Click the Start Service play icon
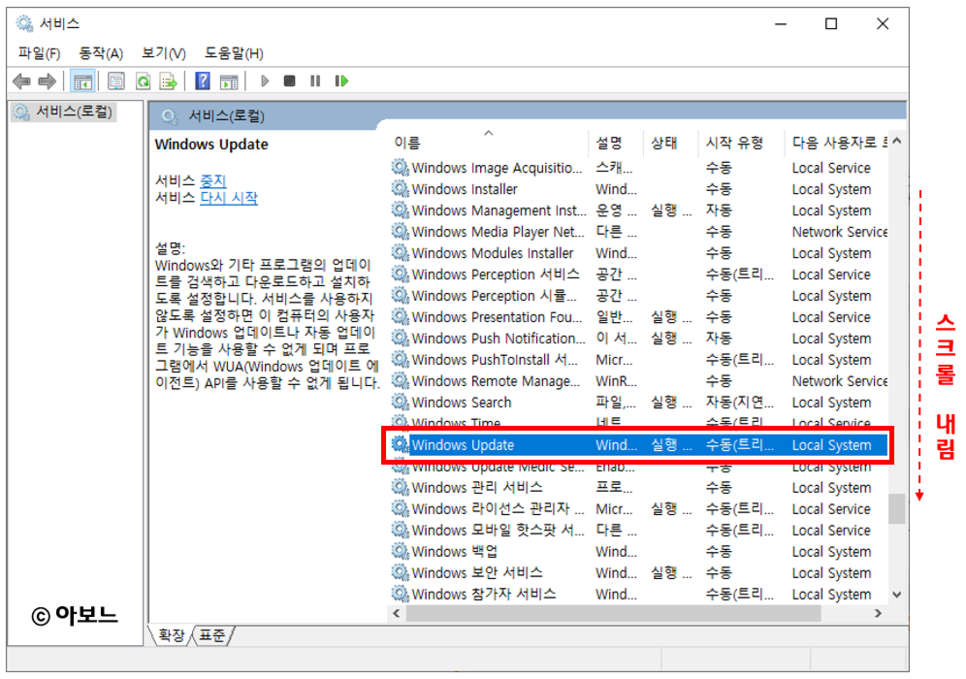Viewport: 966px width, 679px height. tap(265, 81)
